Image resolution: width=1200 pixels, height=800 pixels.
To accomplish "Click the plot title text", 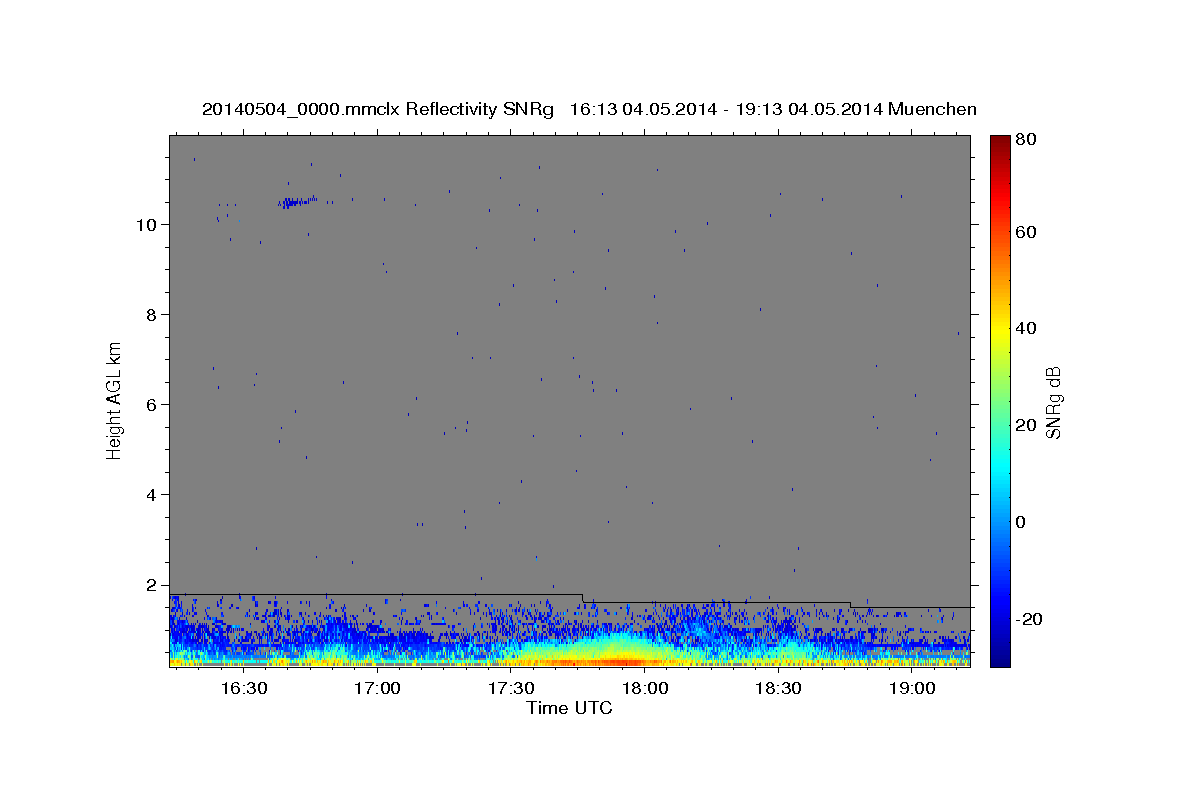I will [x=589, y=110].
